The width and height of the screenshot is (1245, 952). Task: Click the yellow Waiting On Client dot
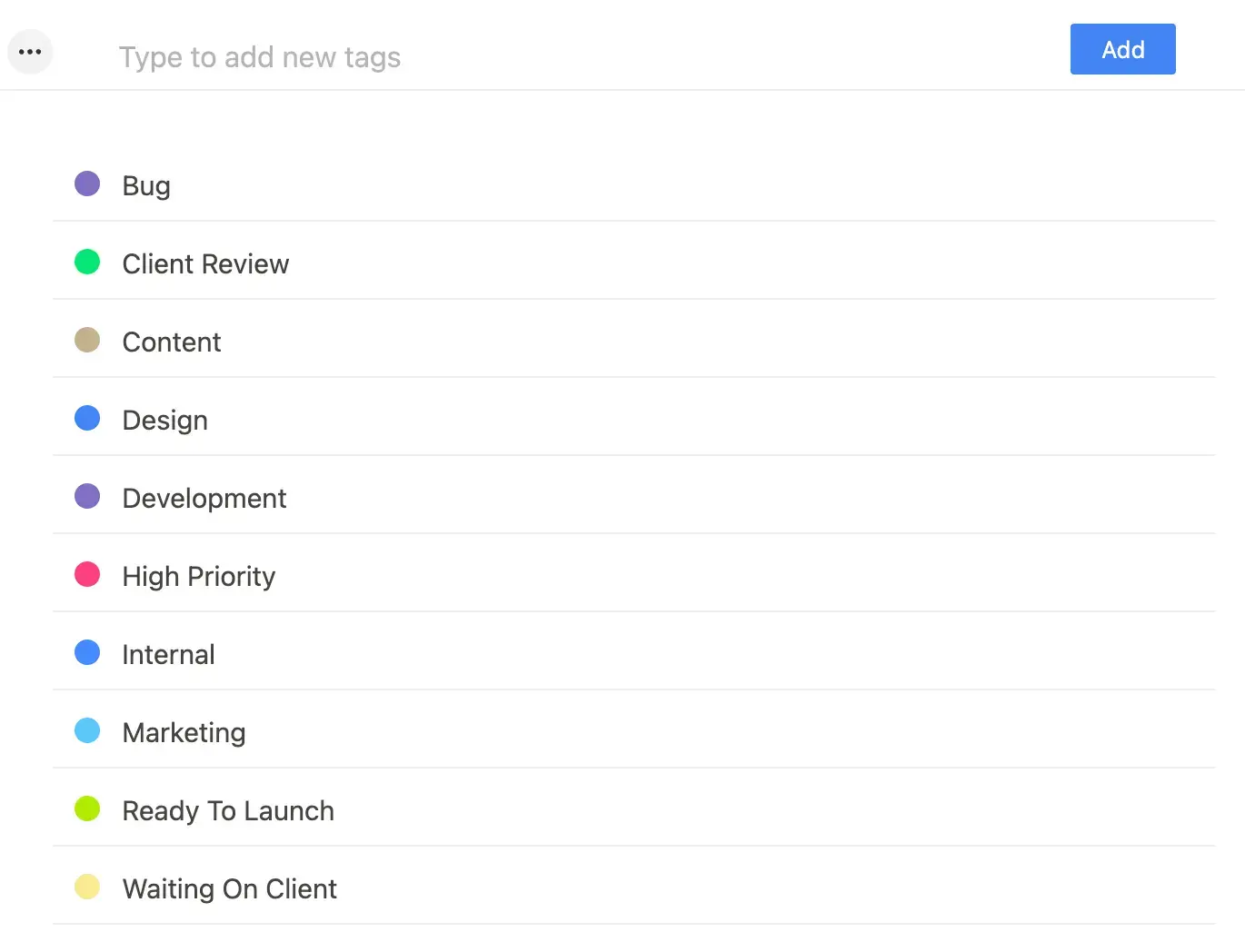87,887
